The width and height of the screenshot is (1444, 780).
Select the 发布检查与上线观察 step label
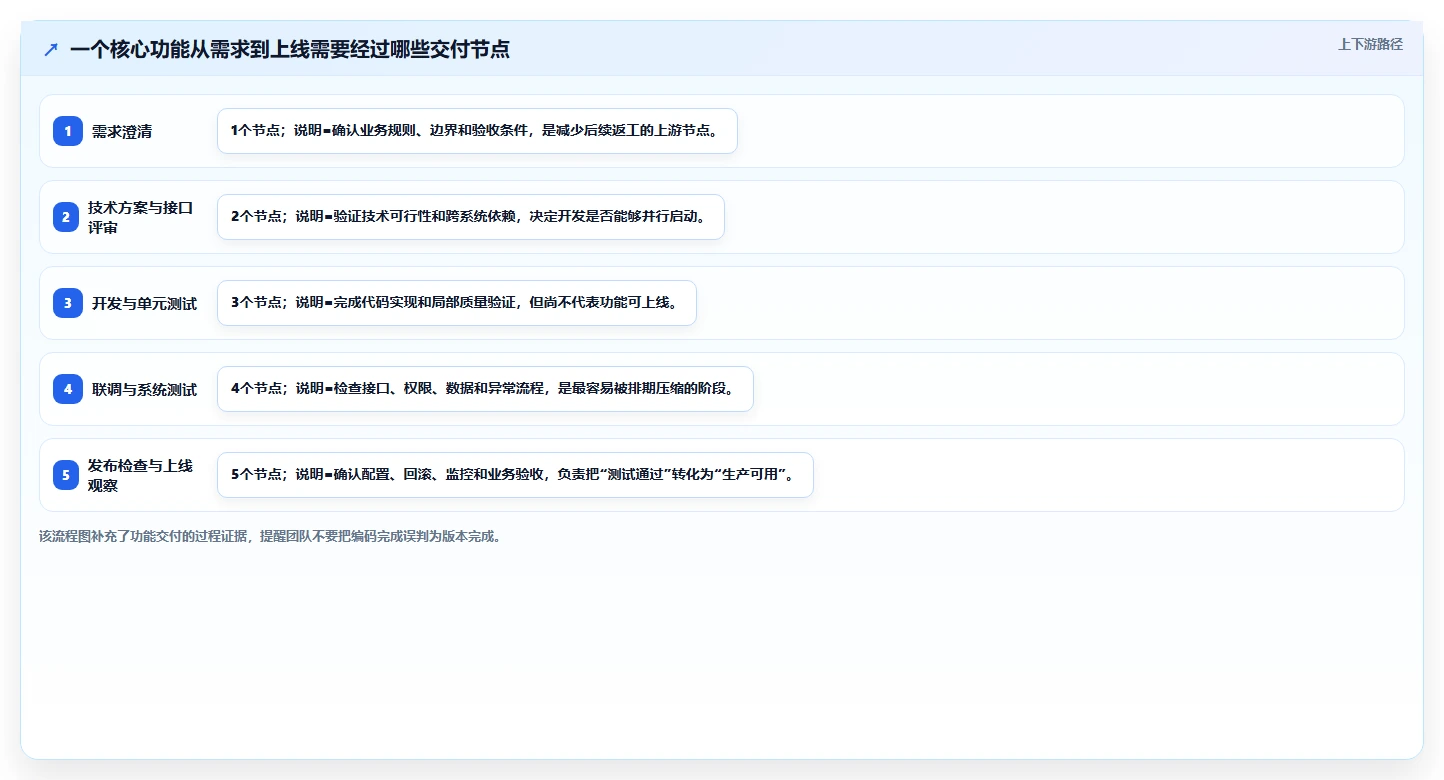point(140,475)
